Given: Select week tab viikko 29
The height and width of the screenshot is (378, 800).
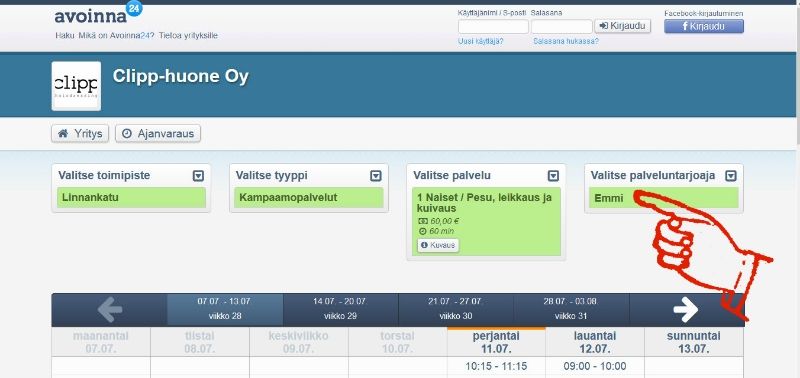Looking at the screenshot, I should 340,310.
